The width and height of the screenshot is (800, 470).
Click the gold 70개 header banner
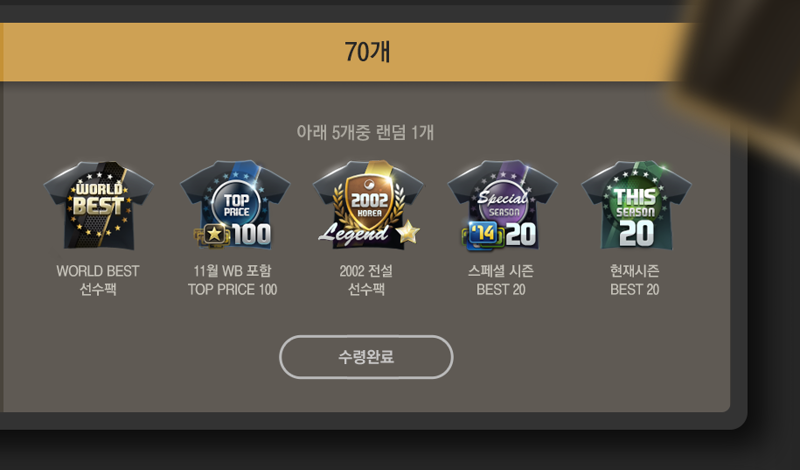pos(347,52)
